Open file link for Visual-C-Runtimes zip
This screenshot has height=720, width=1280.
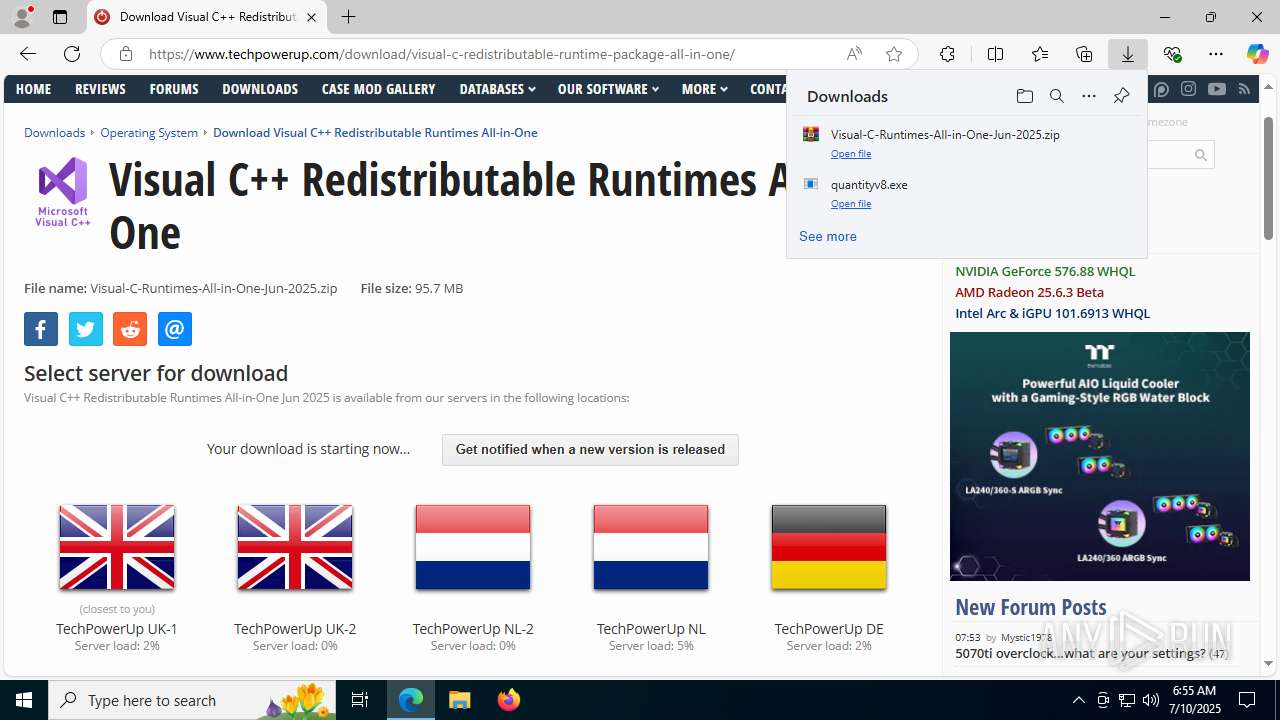pyautogui.click(x=851, y=154)
